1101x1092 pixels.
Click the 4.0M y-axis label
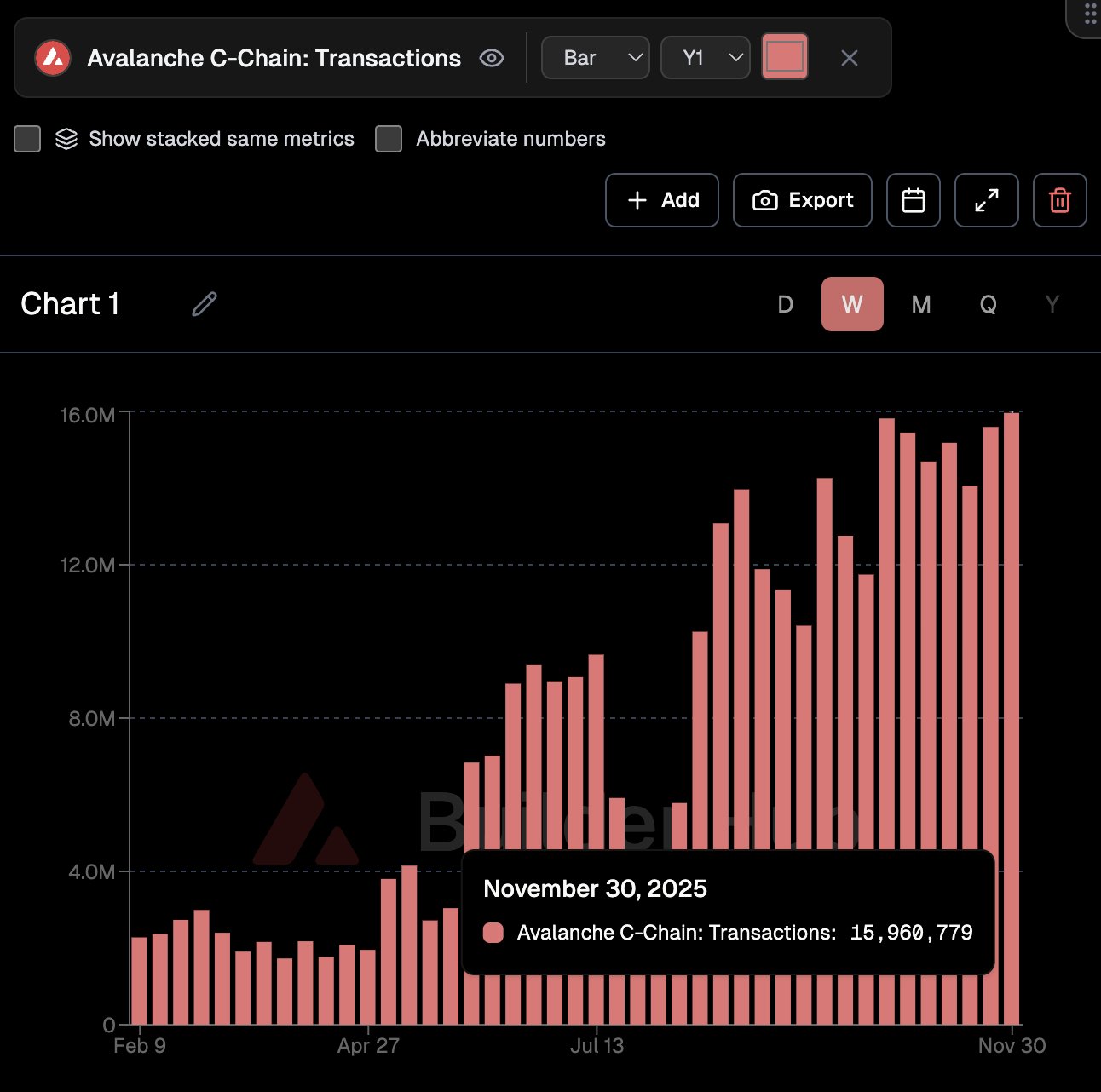[x=91, y=871]
